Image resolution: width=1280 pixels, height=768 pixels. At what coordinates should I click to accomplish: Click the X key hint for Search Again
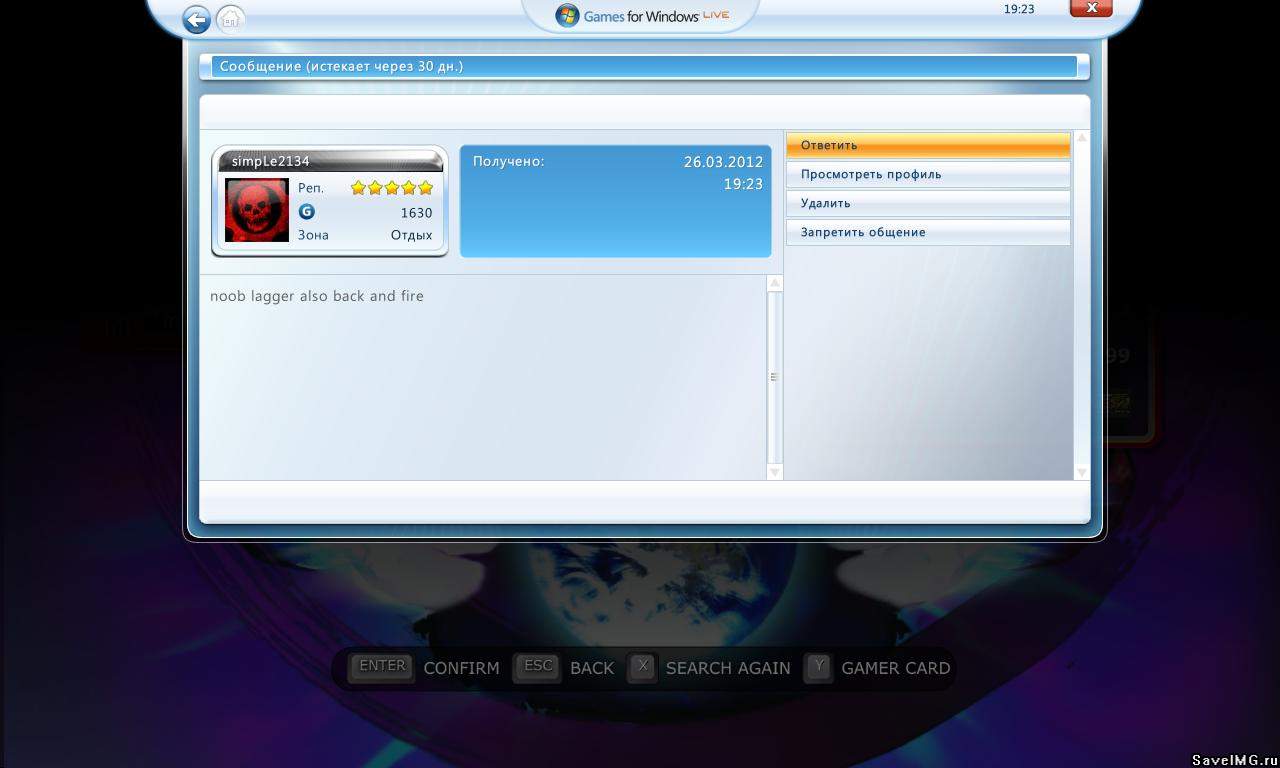(643, 667)
